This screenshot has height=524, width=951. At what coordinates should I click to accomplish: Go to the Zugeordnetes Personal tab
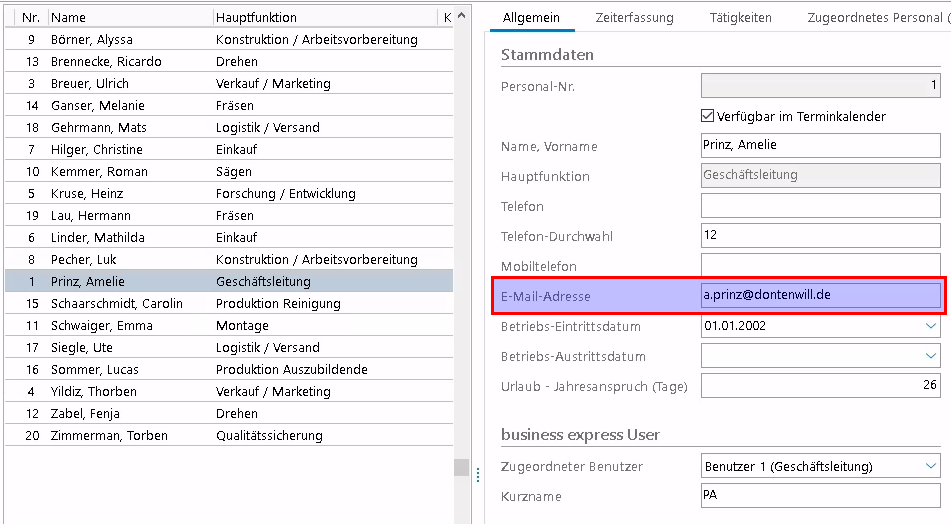(877, 17)
